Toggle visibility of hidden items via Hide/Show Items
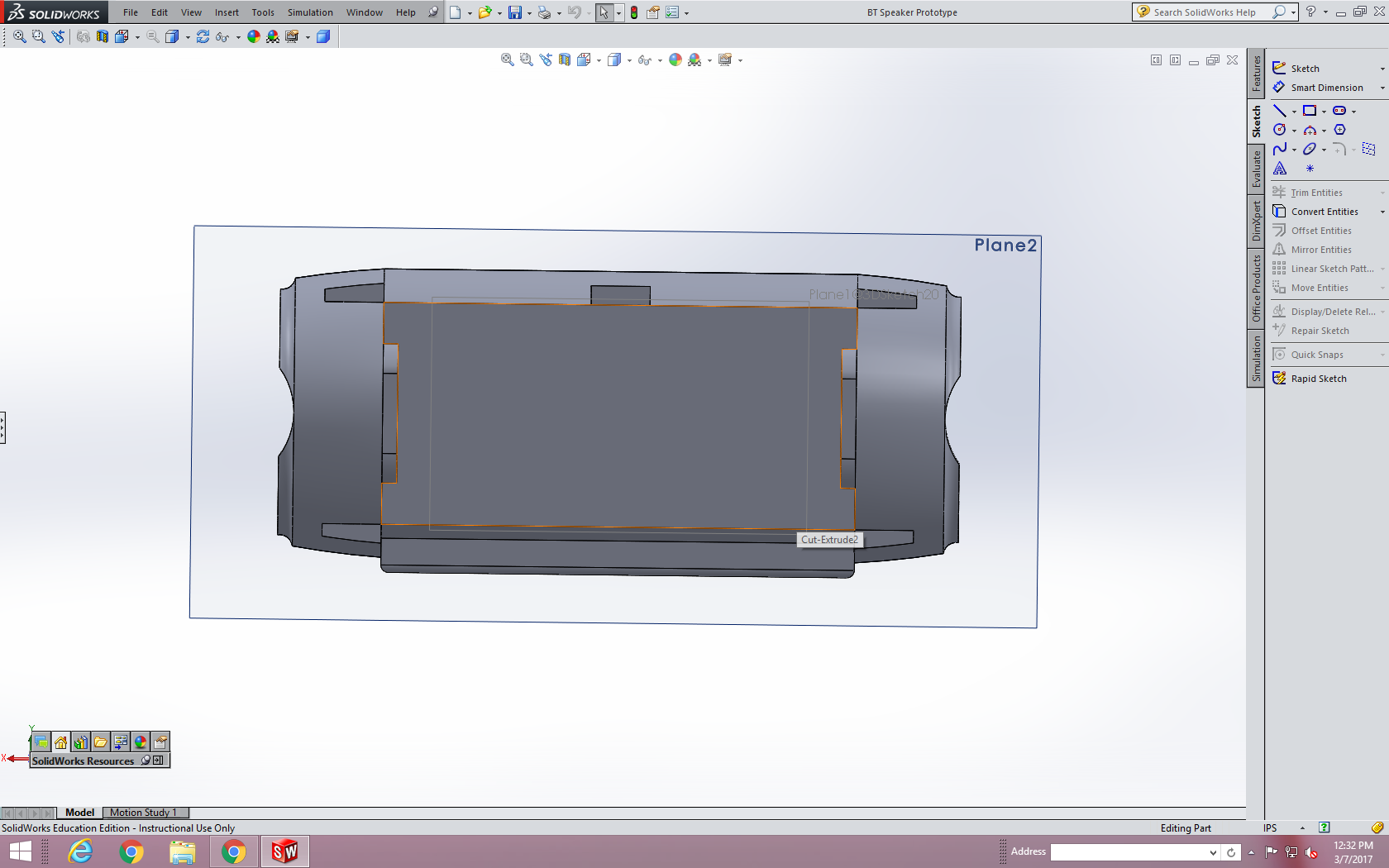 646,60
